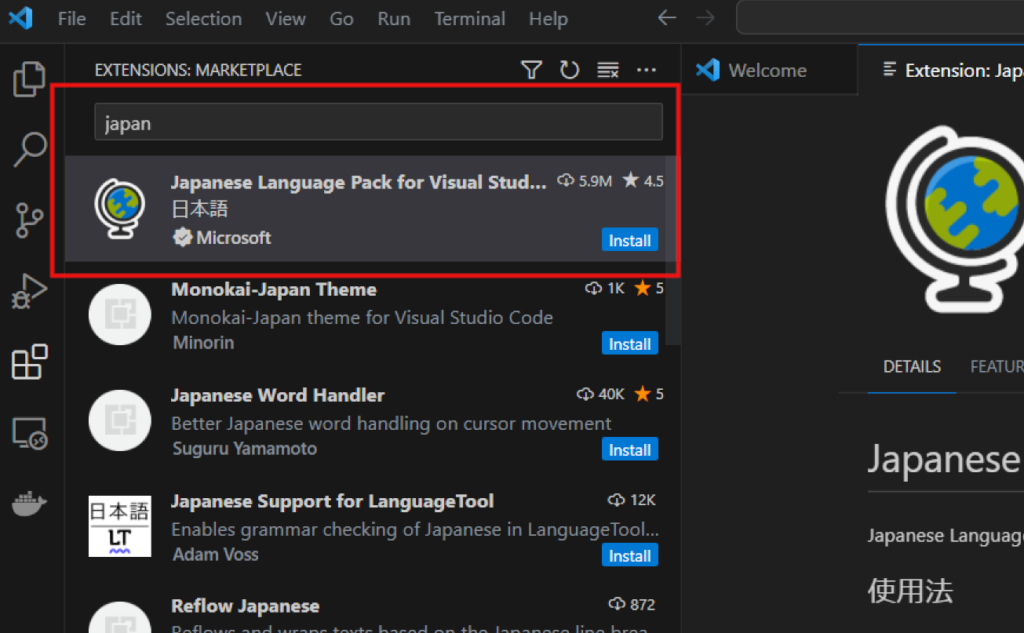Screen dimensions: 1024x633
Task: Open the filter extensions dropdown
Action: [x=532, y=70]
